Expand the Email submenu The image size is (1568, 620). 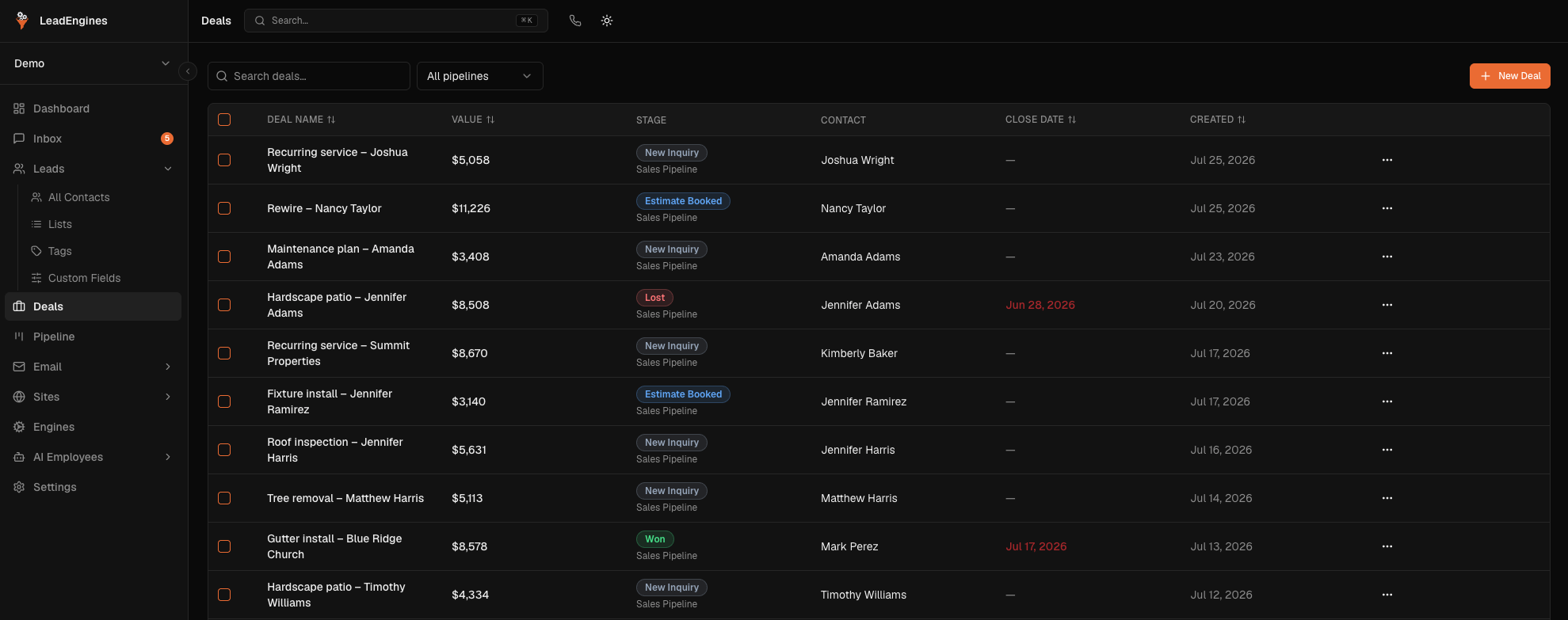click(x=168, y=367)
